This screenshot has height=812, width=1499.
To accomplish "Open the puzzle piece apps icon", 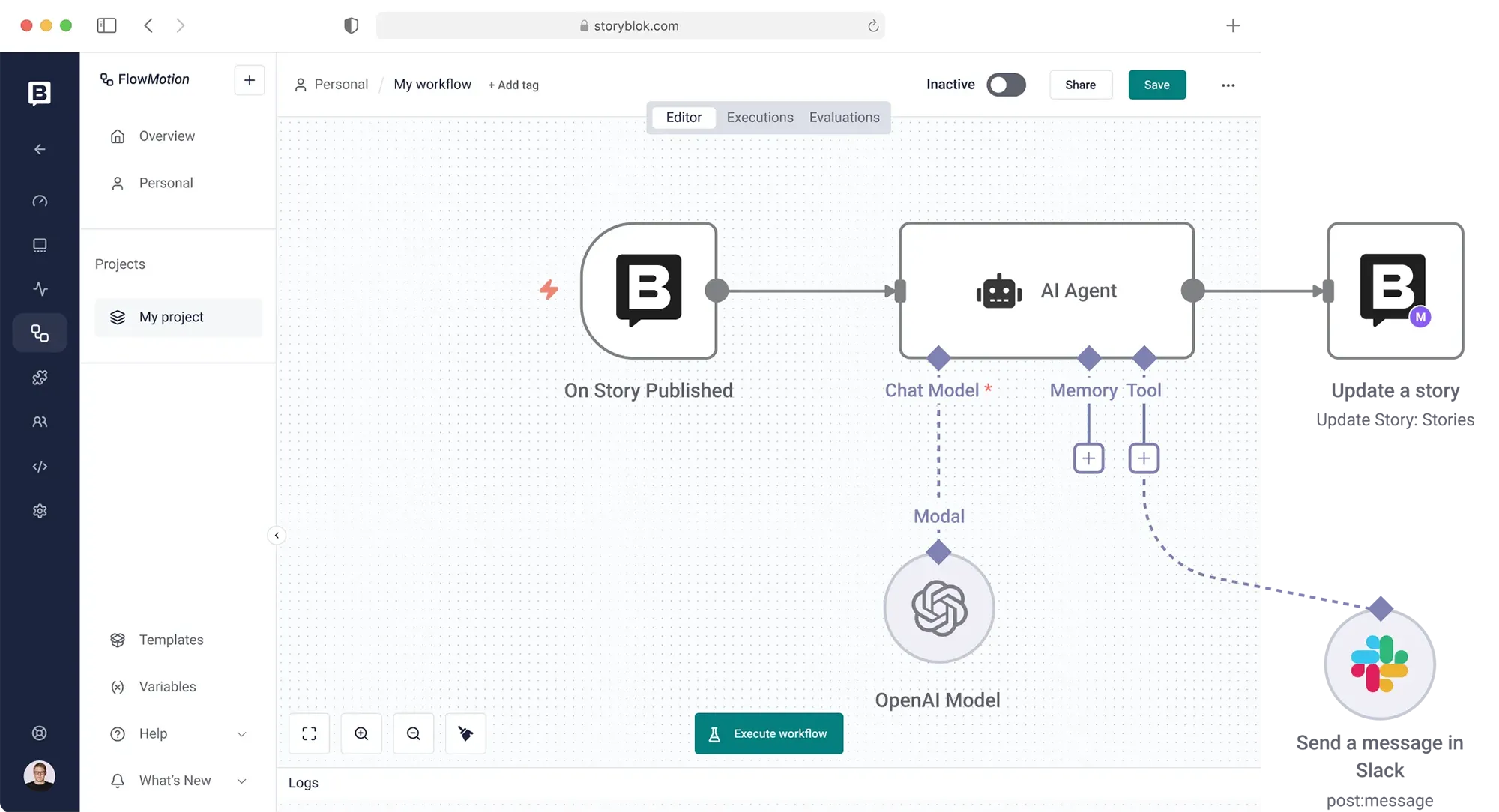I will (40, 377).
